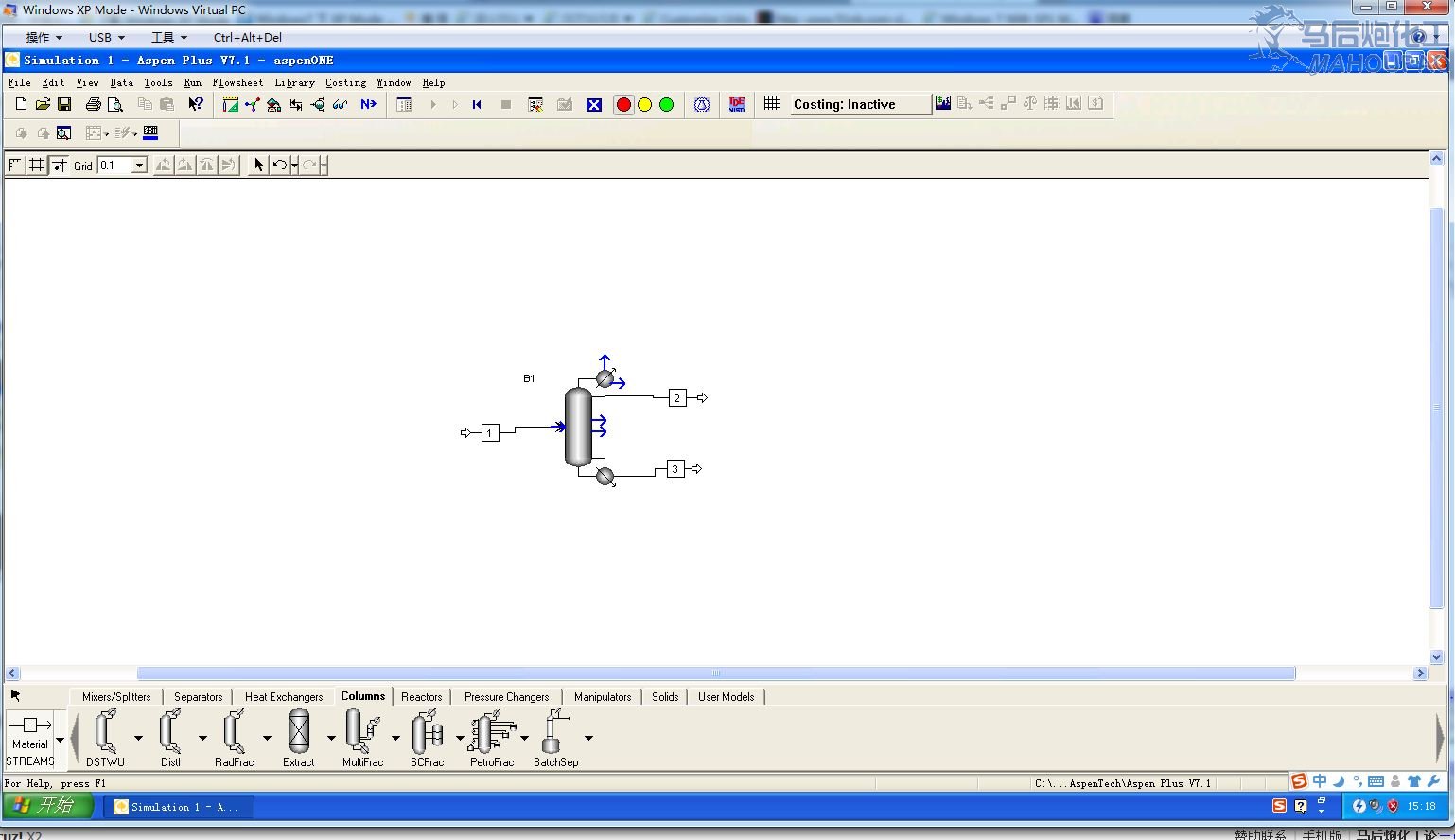1455x840 pixels.
Task: Click the horizontal scrollbar of the flowsheet
Action: click(x=716, y=674)
